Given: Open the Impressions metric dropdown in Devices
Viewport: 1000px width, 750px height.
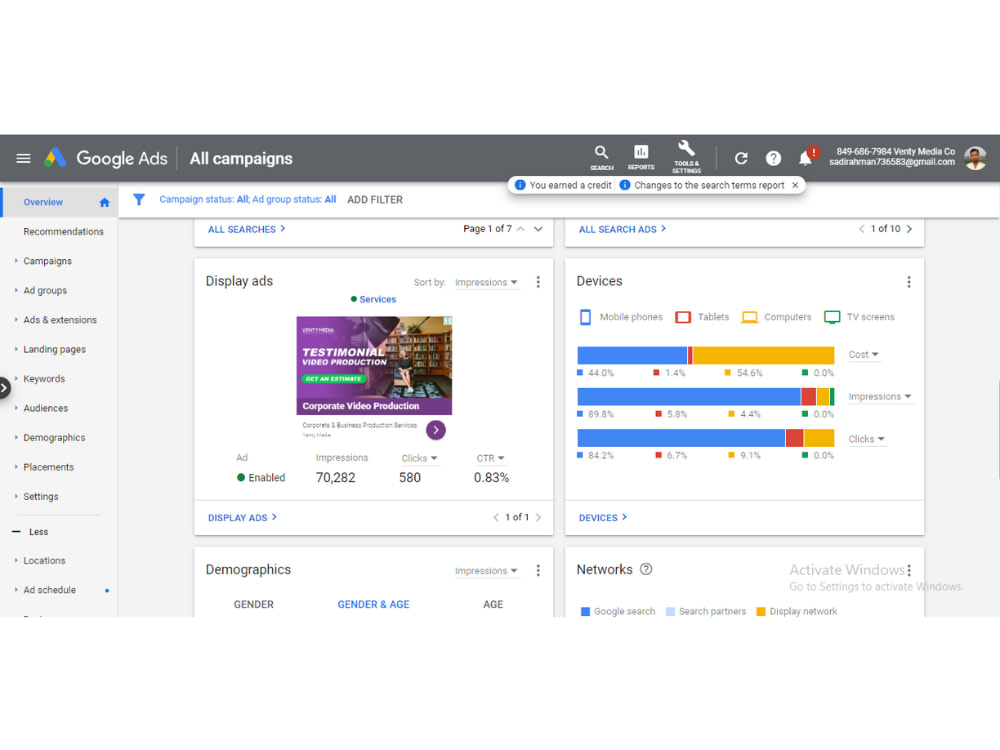Looking at the screenshot, I should click(879, 397).
